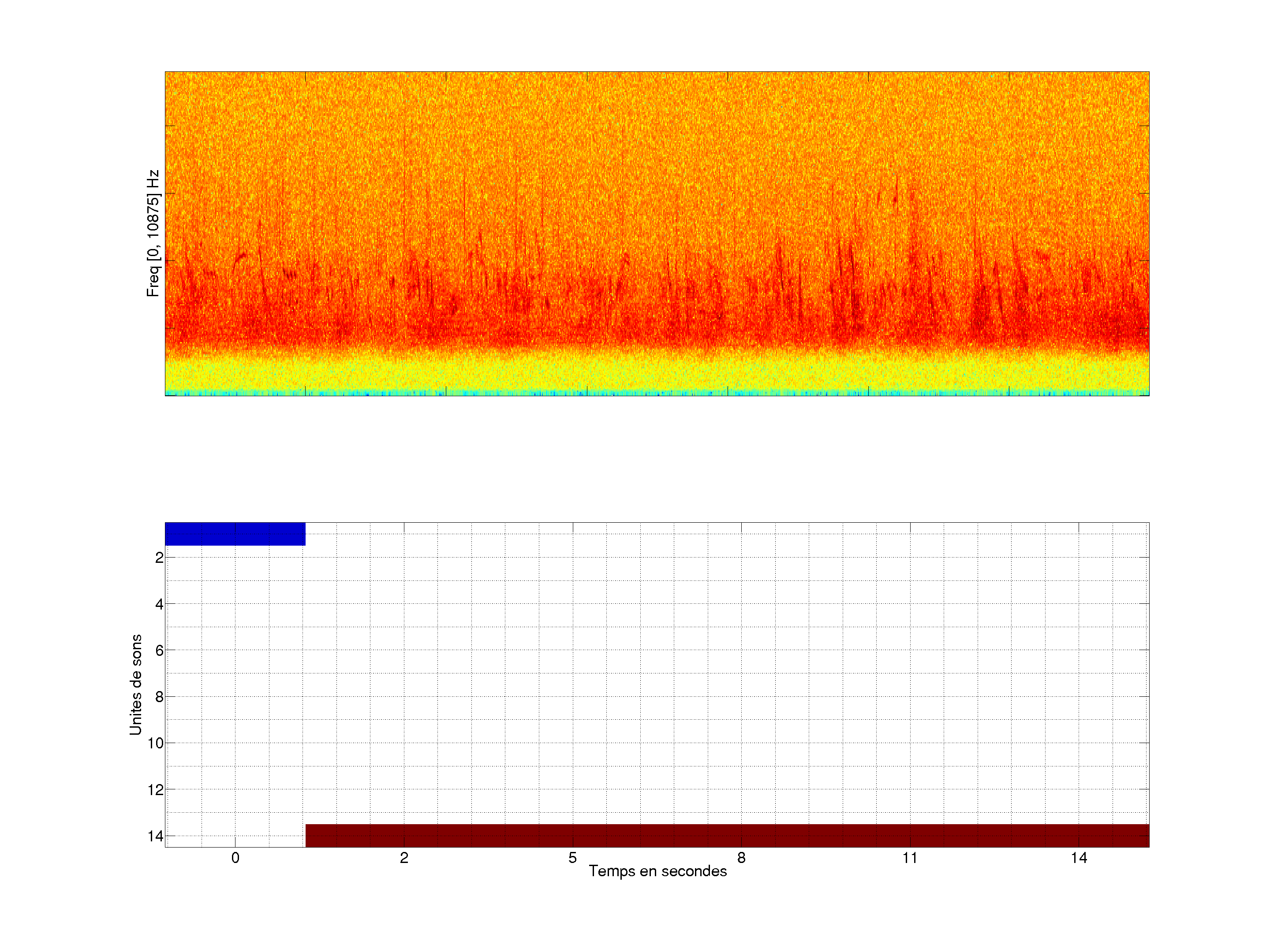
Task: Select the 'Temps en secondes' x-axis label
Action: [657, 871]
